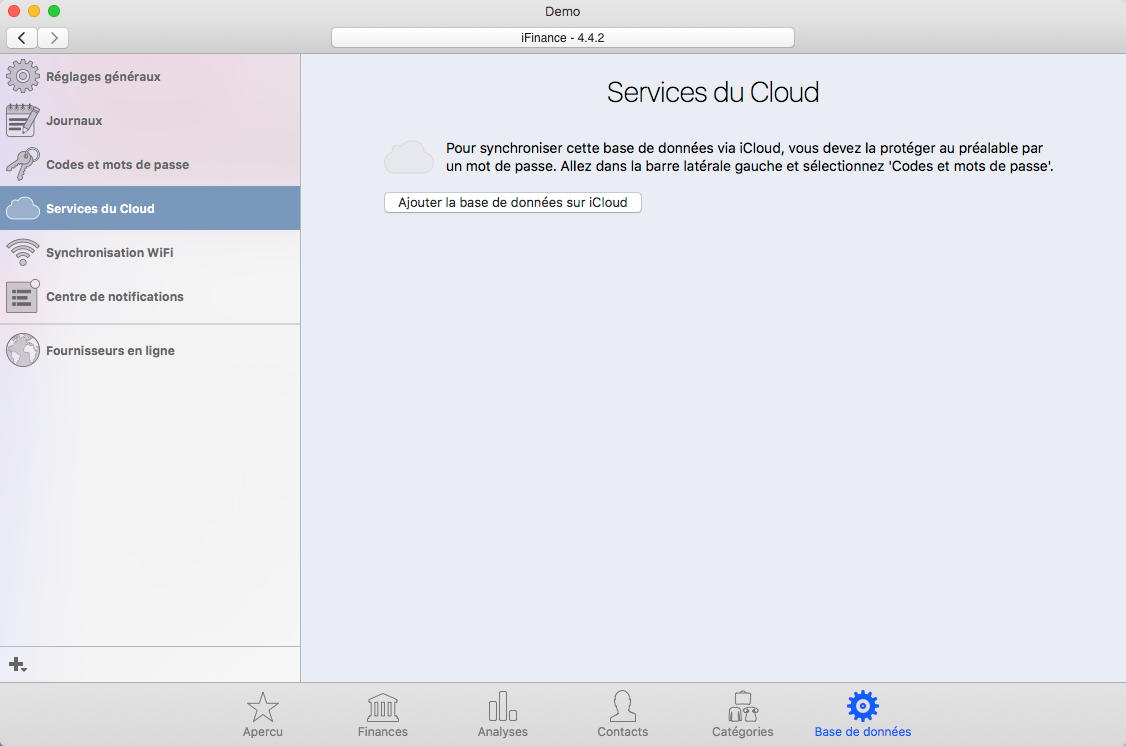1126x746 pixels.
Task: Click the notepad icon beside Journaux
Action: (22, 120)
